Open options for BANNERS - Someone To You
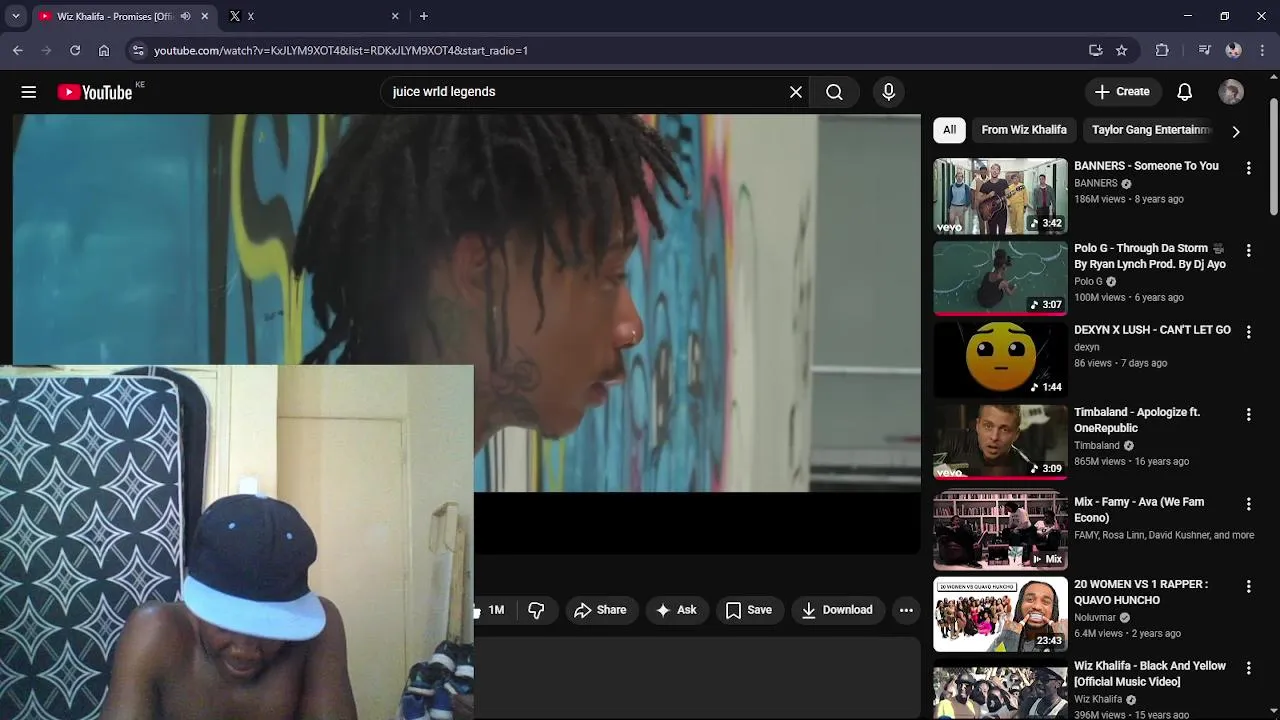Screen dimensions: 1280x720 click(x=1248, y=168)
